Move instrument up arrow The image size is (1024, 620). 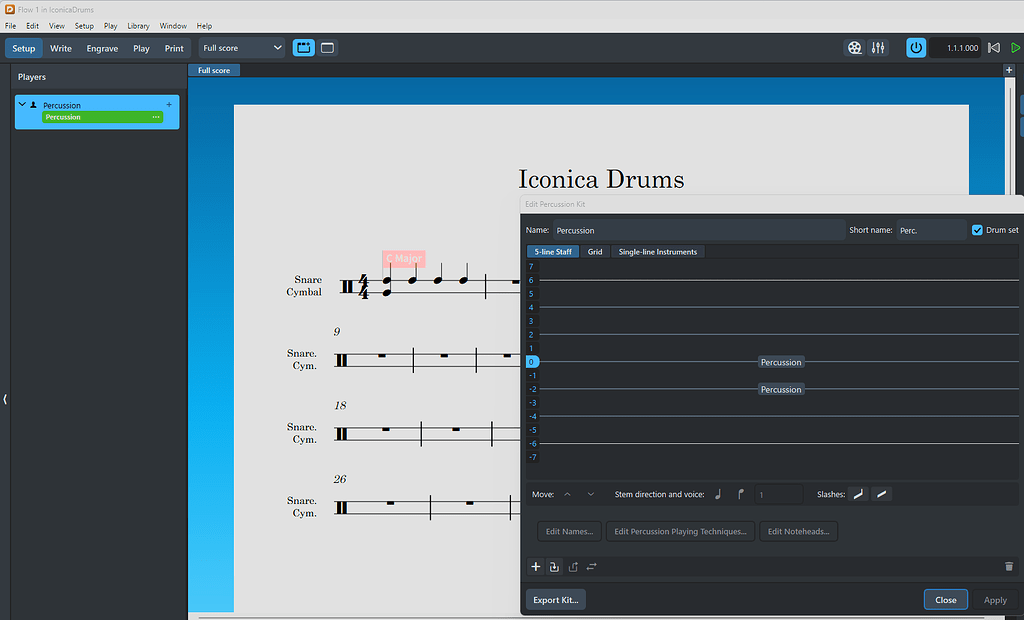pyautogui.click(x=568, y=495)
